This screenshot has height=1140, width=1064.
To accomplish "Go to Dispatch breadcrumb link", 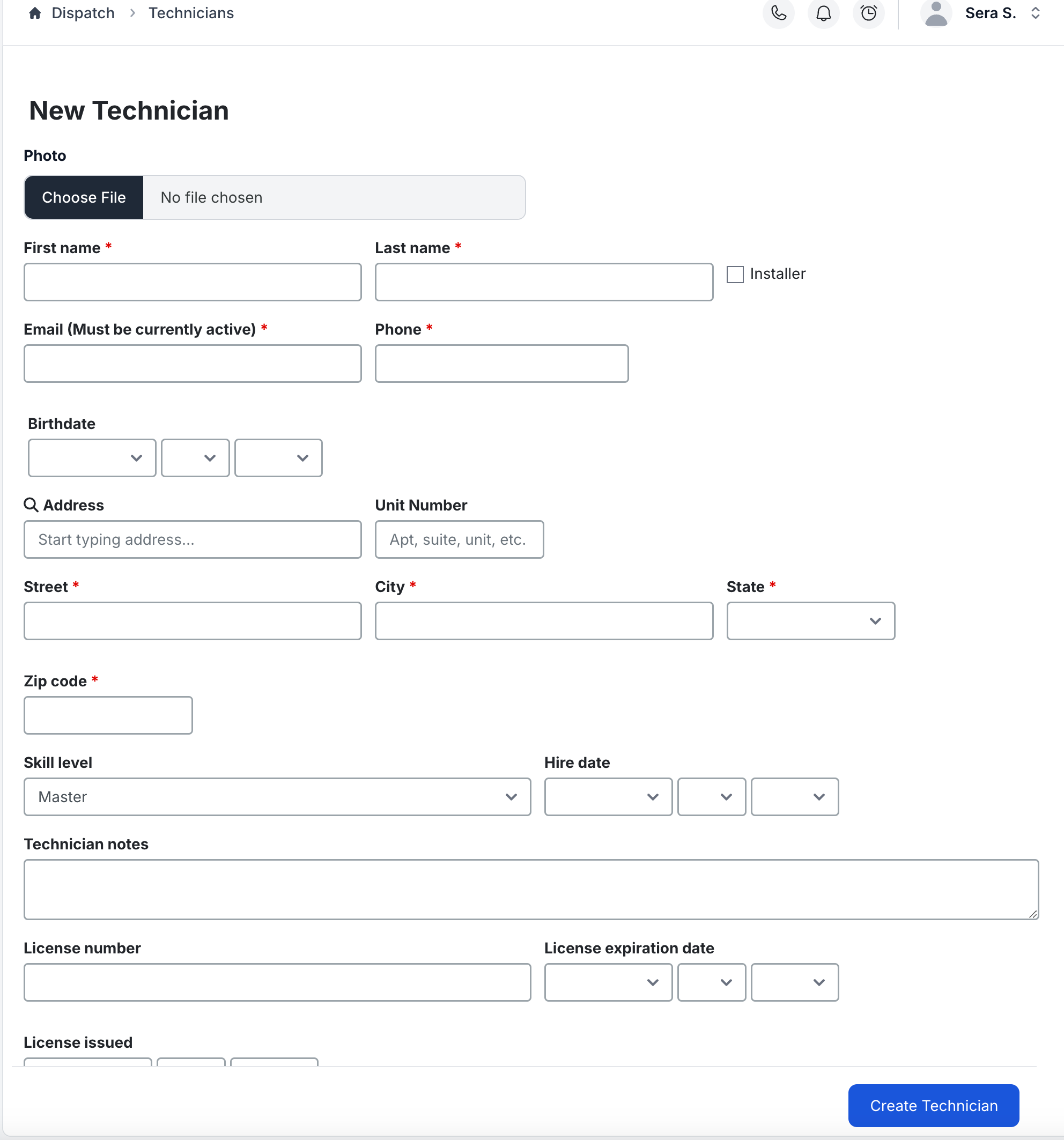I will pos(83,13).
